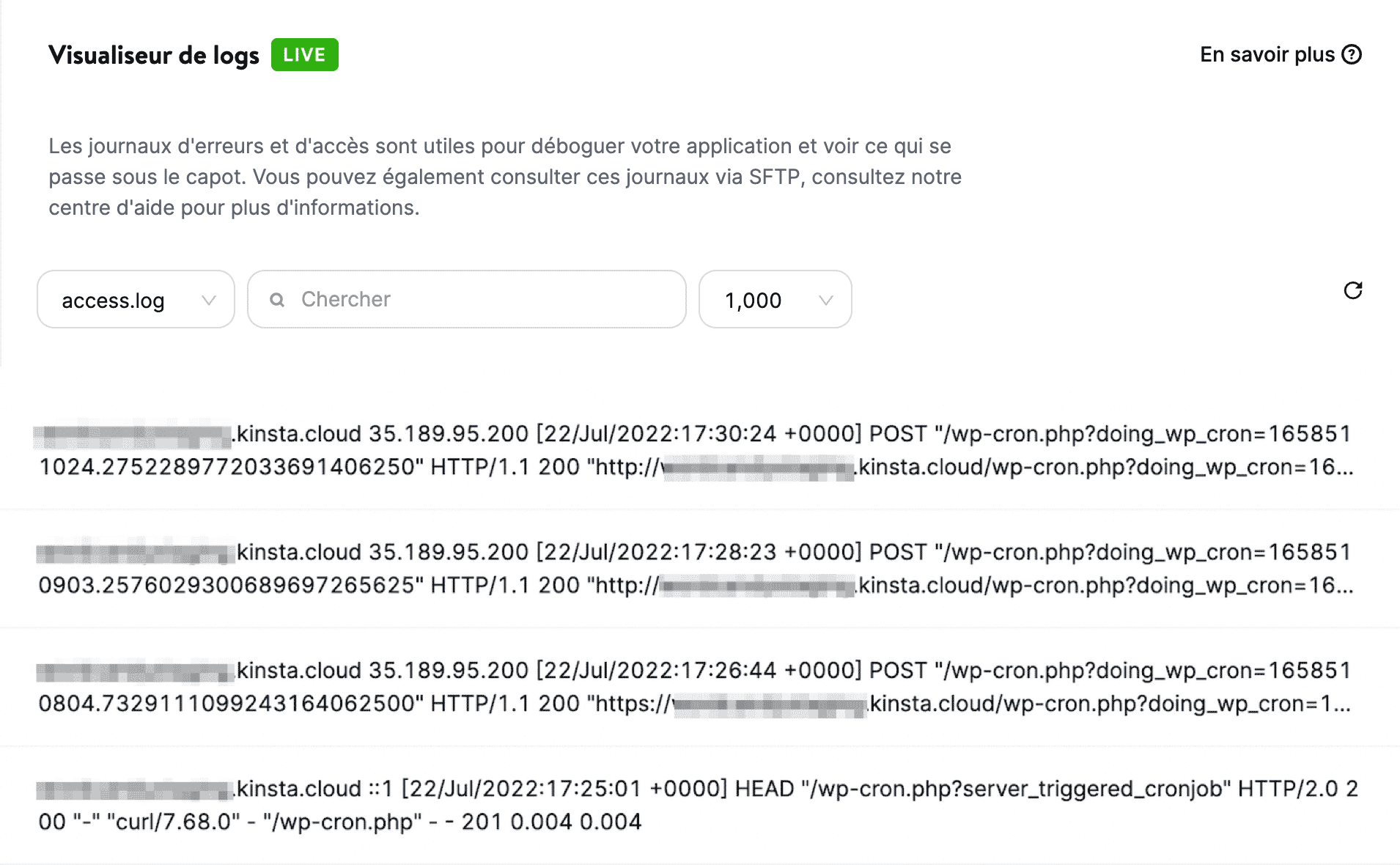Select the log entry at 17:30:24
This screenshot has width=1400, height=865.
pyautogui.click(x=696, y=450)
